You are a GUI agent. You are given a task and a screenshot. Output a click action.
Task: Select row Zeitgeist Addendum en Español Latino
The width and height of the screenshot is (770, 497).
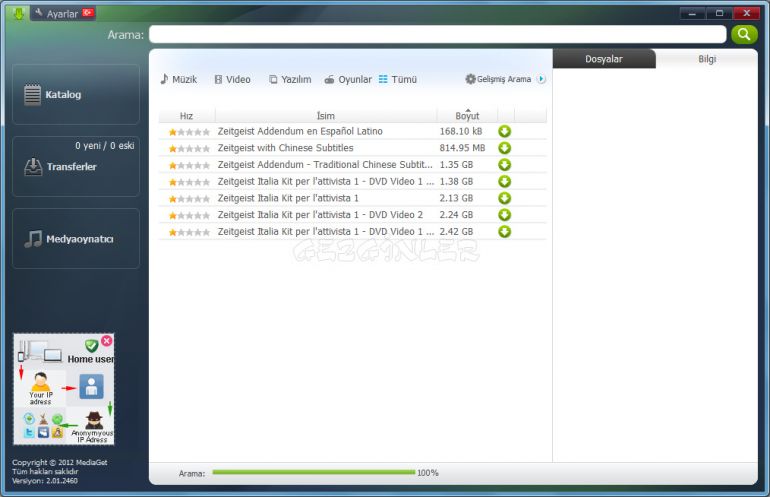pos(353,131)
